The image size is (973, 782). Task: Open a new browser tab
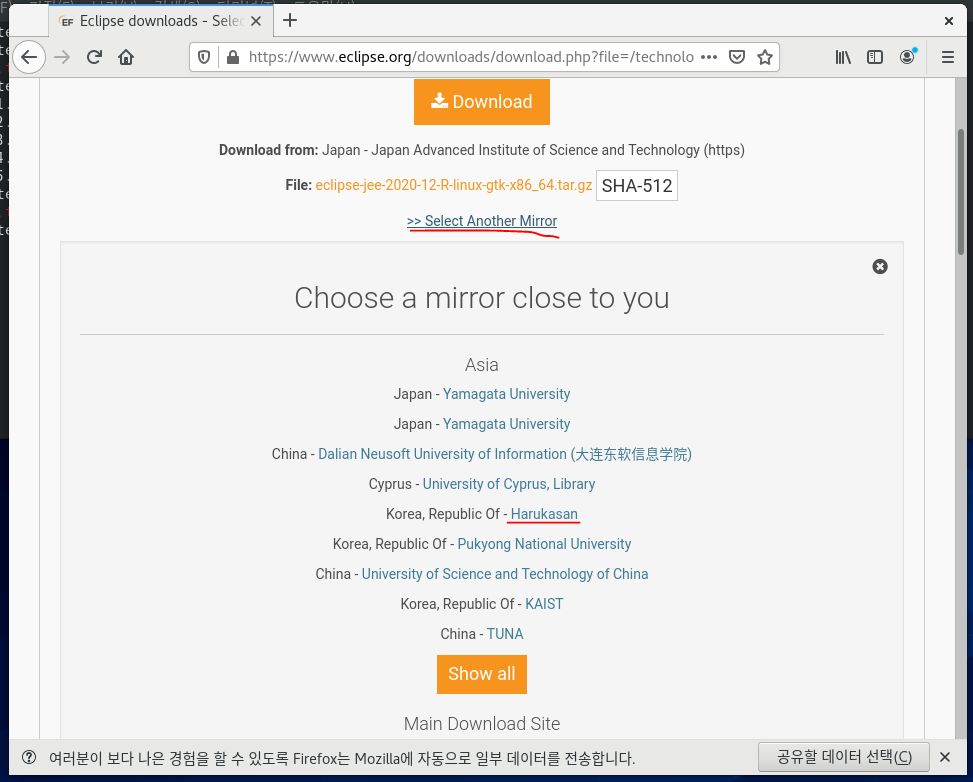[290, 20]
